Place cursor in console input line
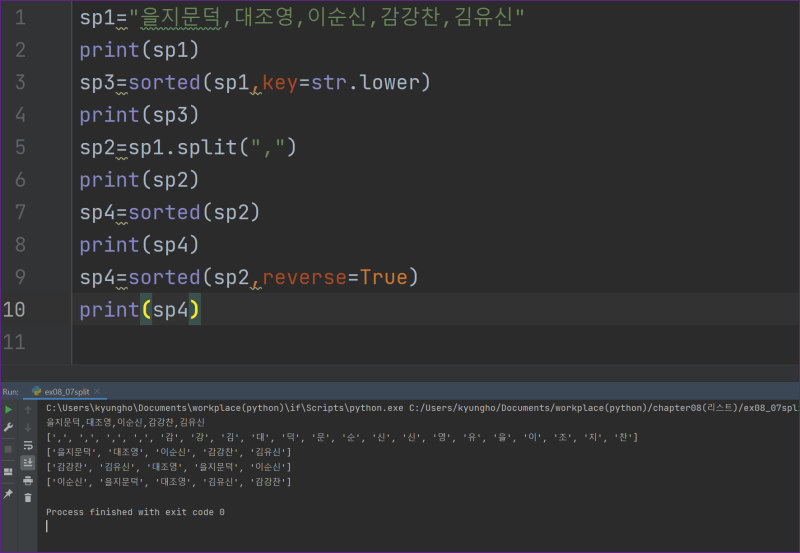This screenshot has height=553, width=800. (x=47, y=526)
